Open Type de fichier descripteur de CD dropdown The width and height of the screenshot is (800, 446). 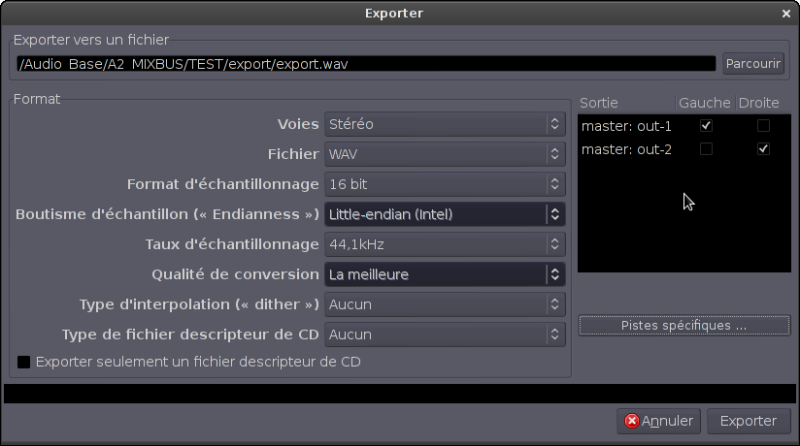445,335
